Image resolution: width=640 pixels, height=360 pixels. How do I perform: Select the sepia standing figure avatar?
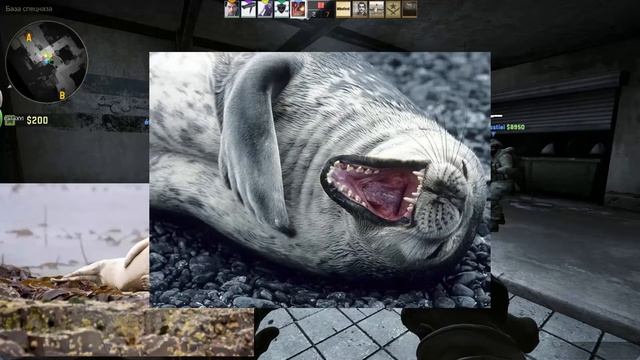point(376,9)
